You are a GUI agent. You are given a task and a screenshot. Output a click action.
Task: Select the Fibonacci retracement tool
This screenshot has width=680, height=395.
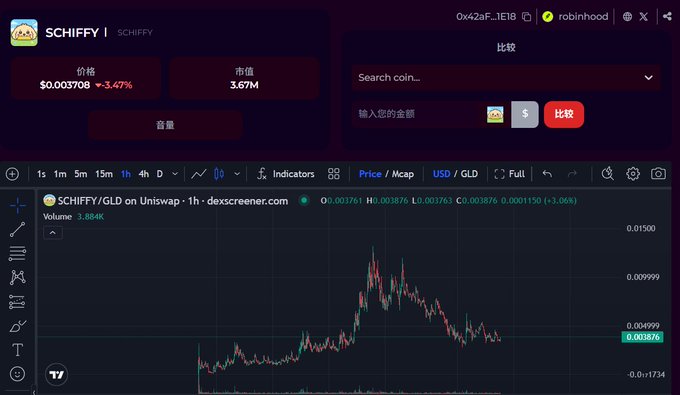pos(17,254)
